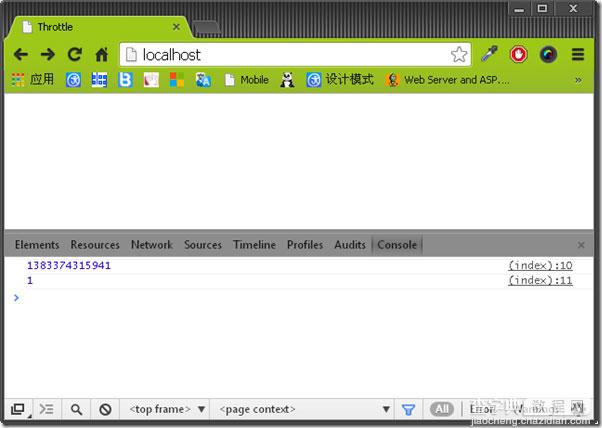Close the DevTools panel
This screenshot has height=428, width=602.
coord(581,245)
